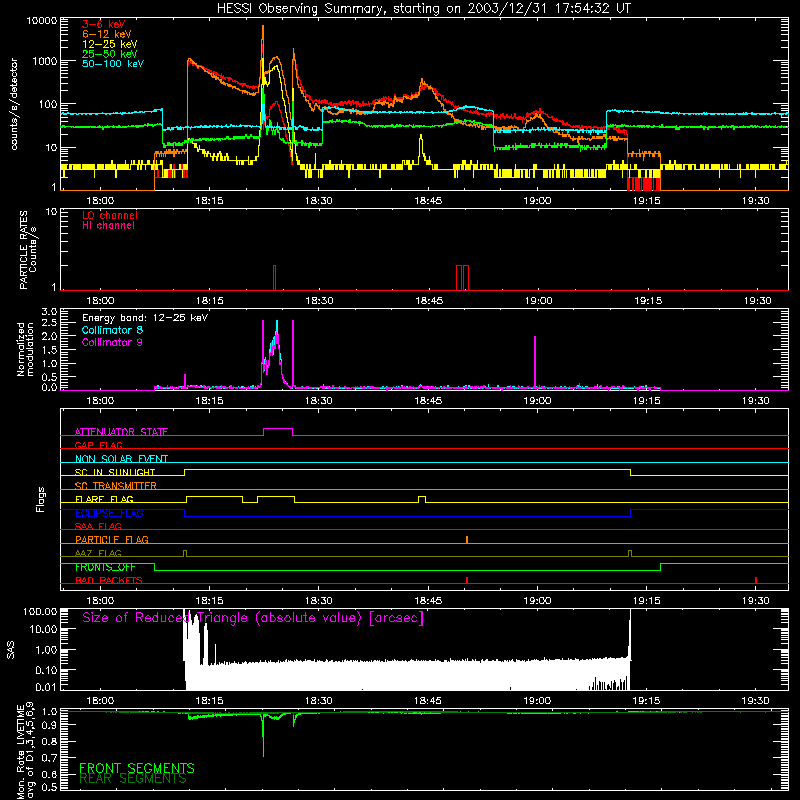
Task: Click the HESSI Observing Summary title text
Action: (423, 9)
